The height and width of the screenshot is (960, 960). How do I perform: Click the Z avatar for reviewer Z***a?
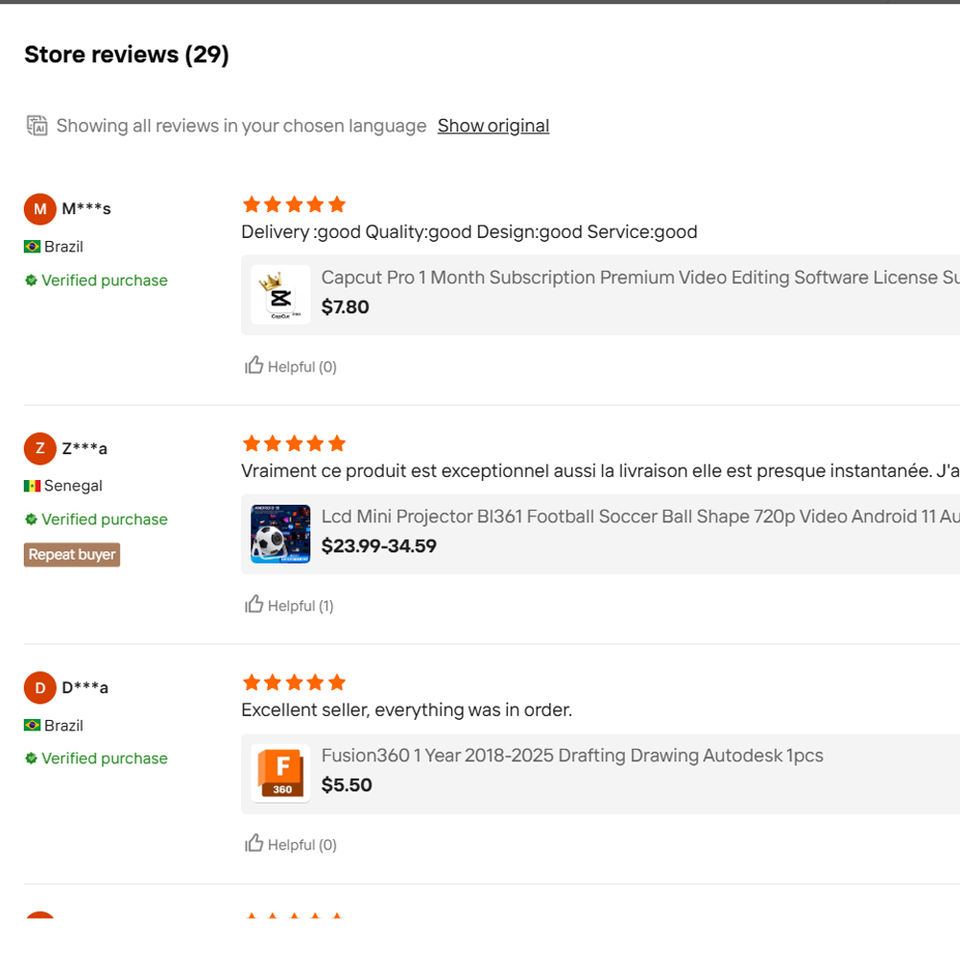39,448
